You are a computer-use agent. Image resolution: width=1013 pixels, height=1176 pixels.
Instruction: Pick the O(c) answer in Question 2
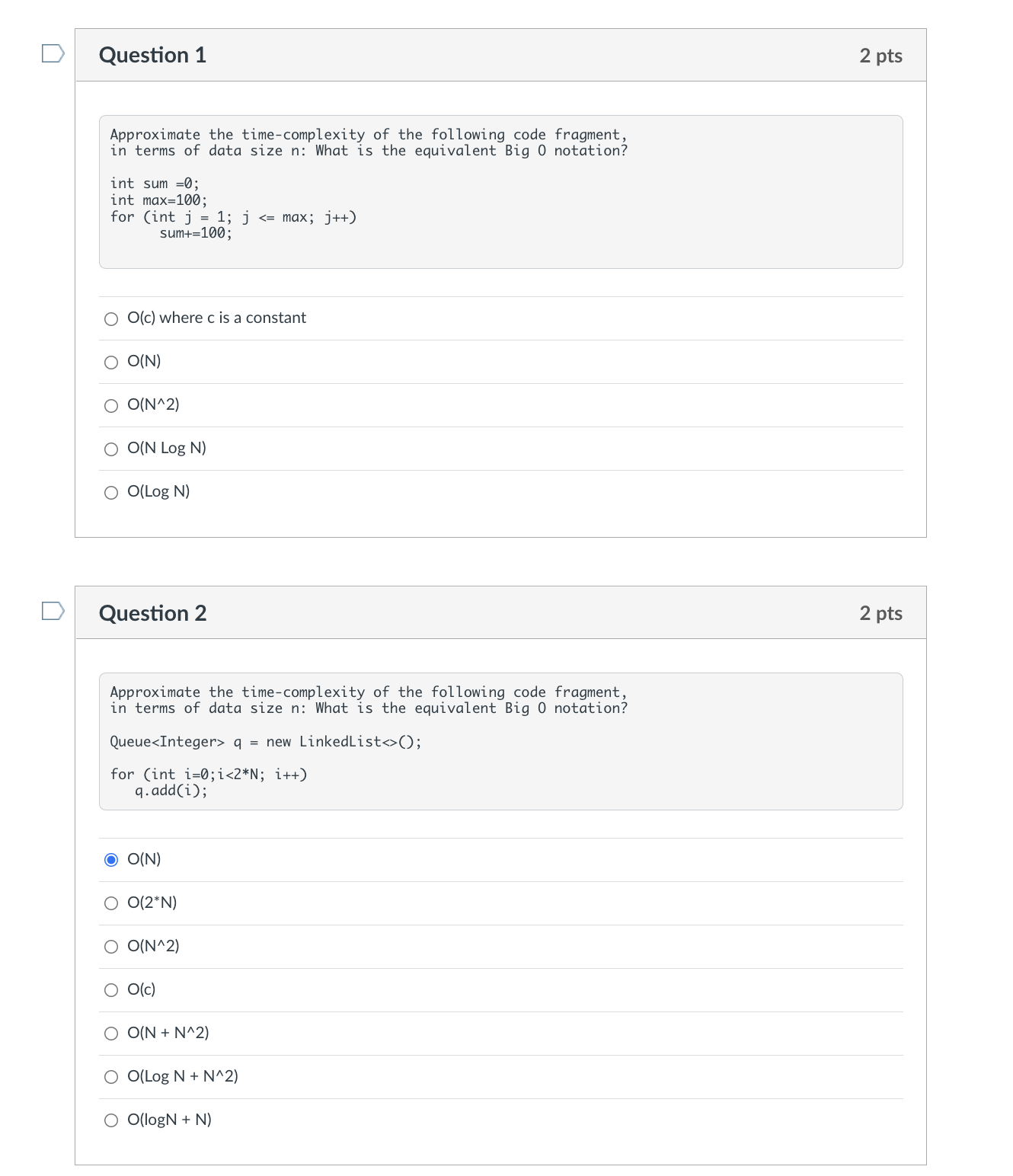click(x=111, y=990)
